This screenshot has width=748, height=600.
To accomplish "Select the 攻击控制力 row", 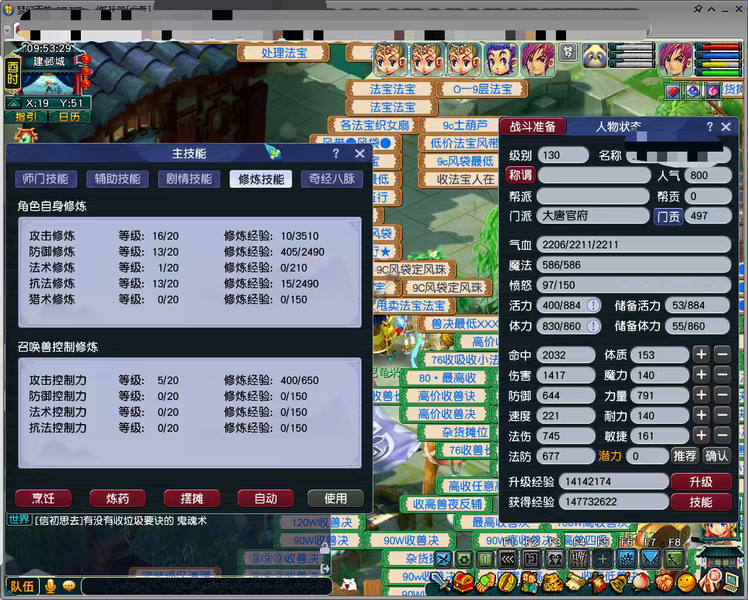I will click(x=189, y=380).
